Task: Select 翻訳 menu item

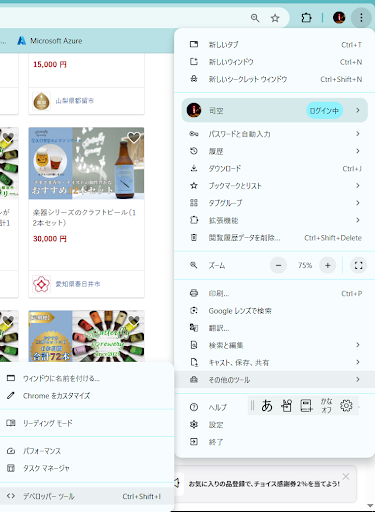Action: coord(275,328)
